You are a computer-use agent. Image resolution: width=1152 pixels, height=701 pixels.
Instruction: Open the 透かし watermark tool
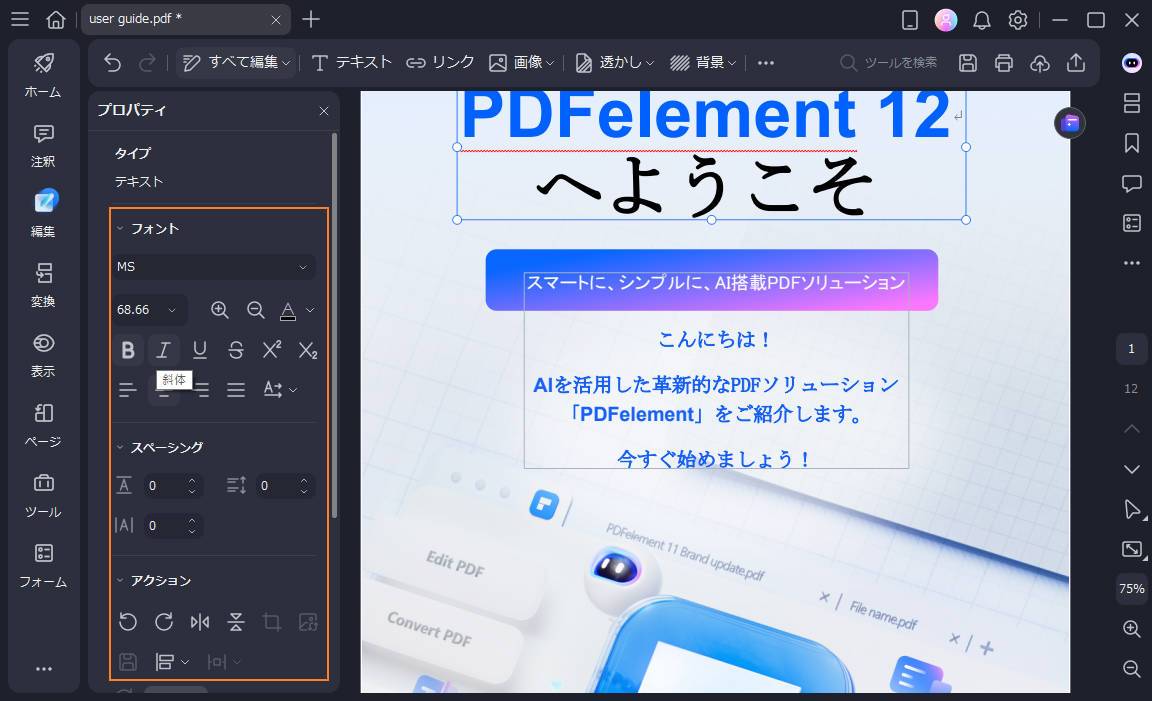click(x=613, y=62)
